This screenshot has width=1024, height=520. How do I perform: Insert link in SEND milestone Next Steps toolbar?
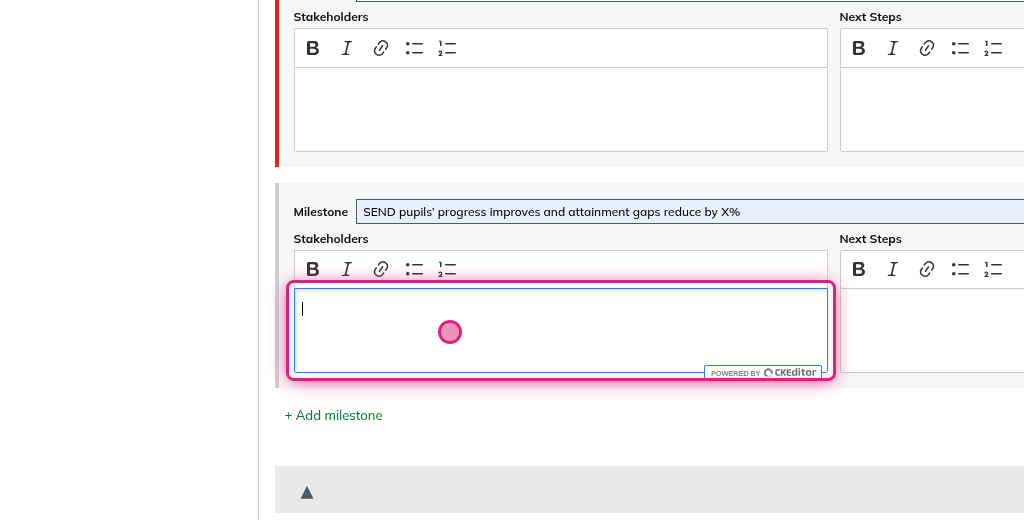pos(927,269)
